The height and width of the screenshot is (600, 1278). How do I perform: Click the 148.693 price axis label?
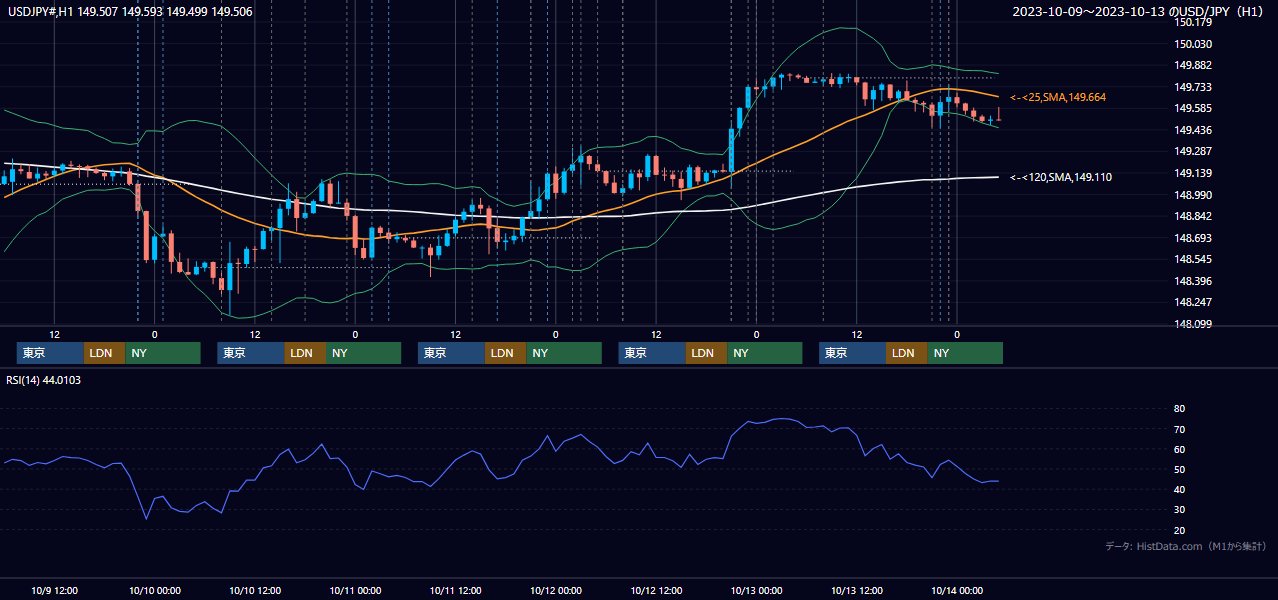[1193, 237]
